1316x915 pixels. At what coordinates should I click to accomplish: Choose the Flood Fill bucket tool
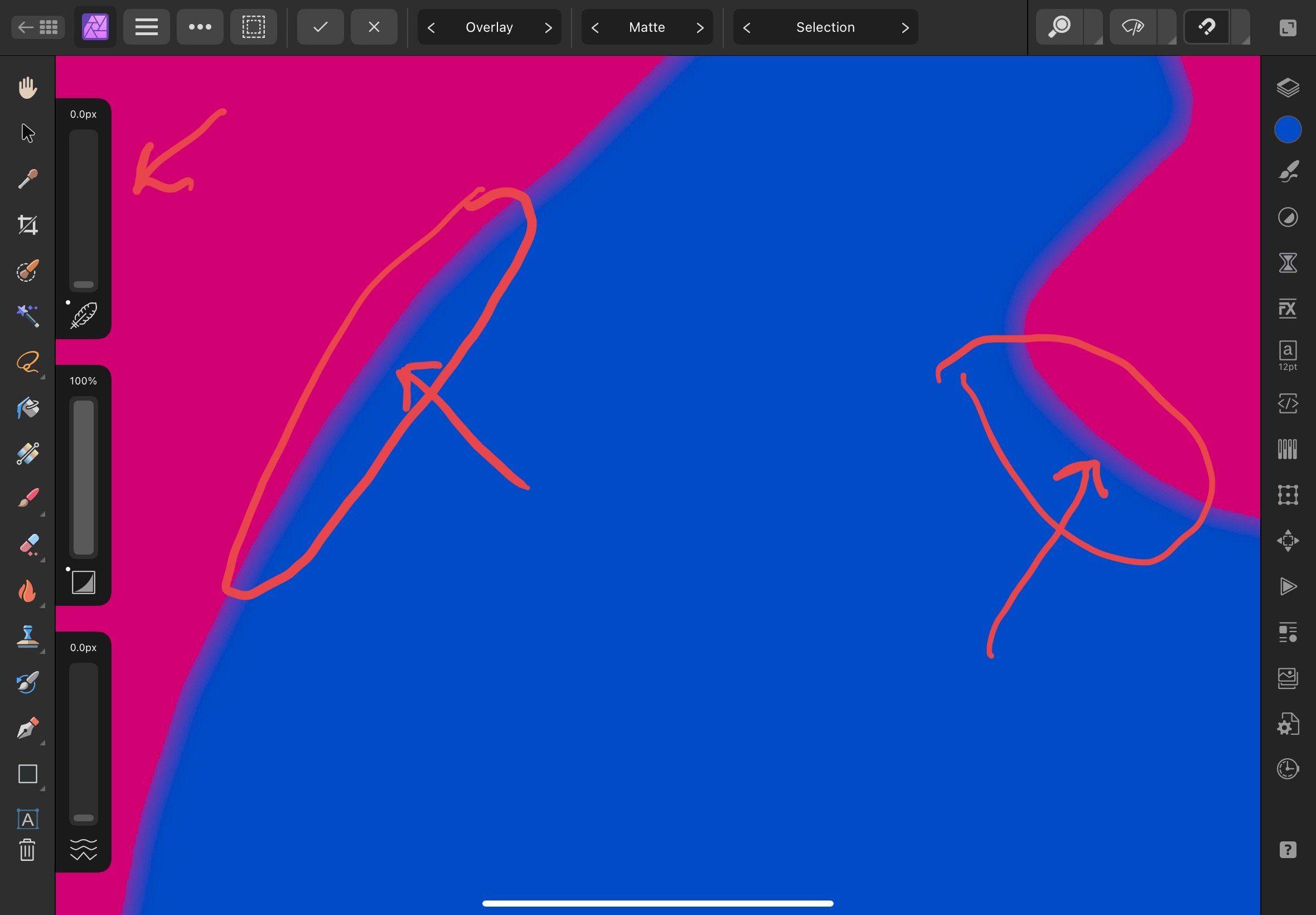27,408
